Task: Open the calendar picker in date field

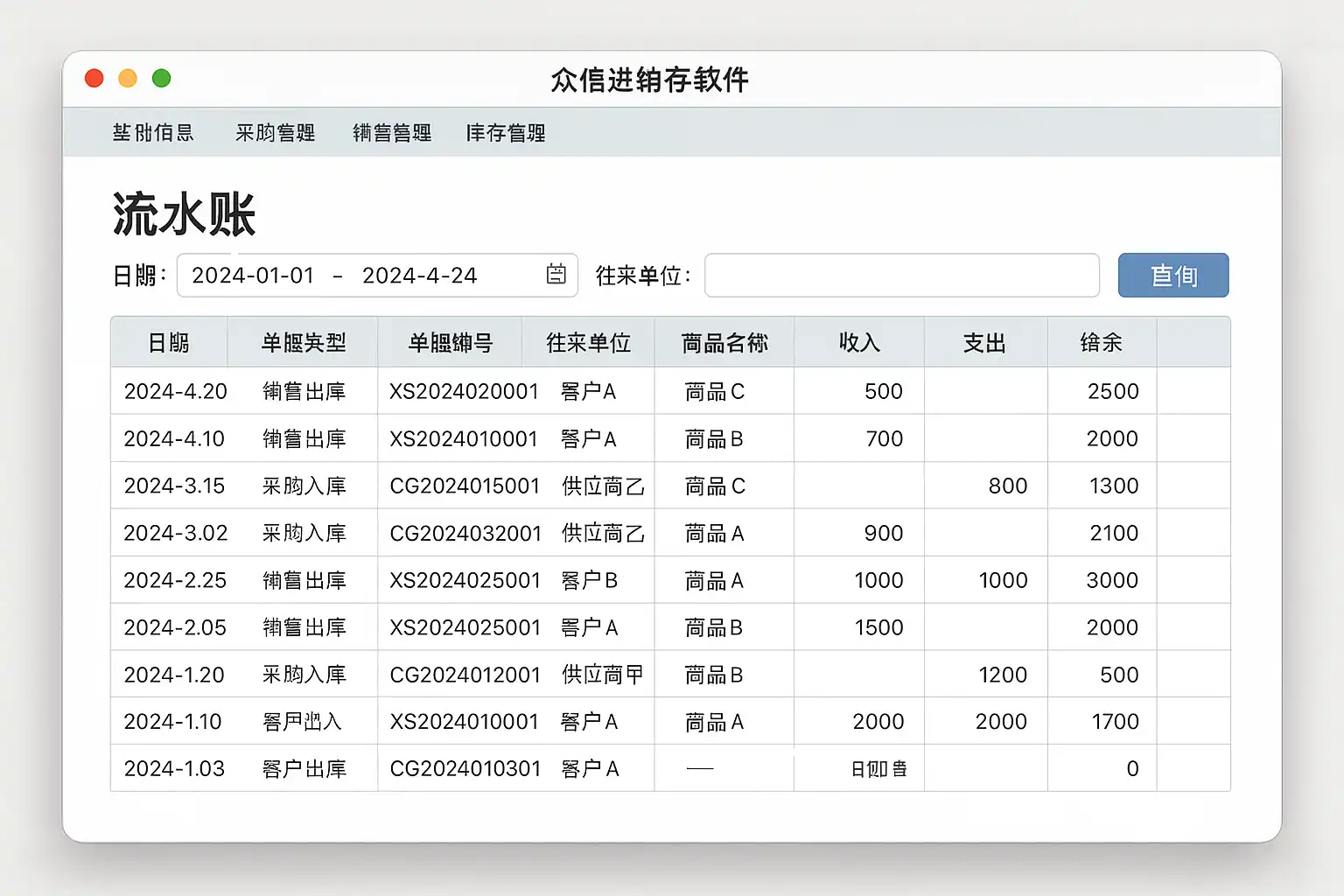Action: [x=556, y=275]
